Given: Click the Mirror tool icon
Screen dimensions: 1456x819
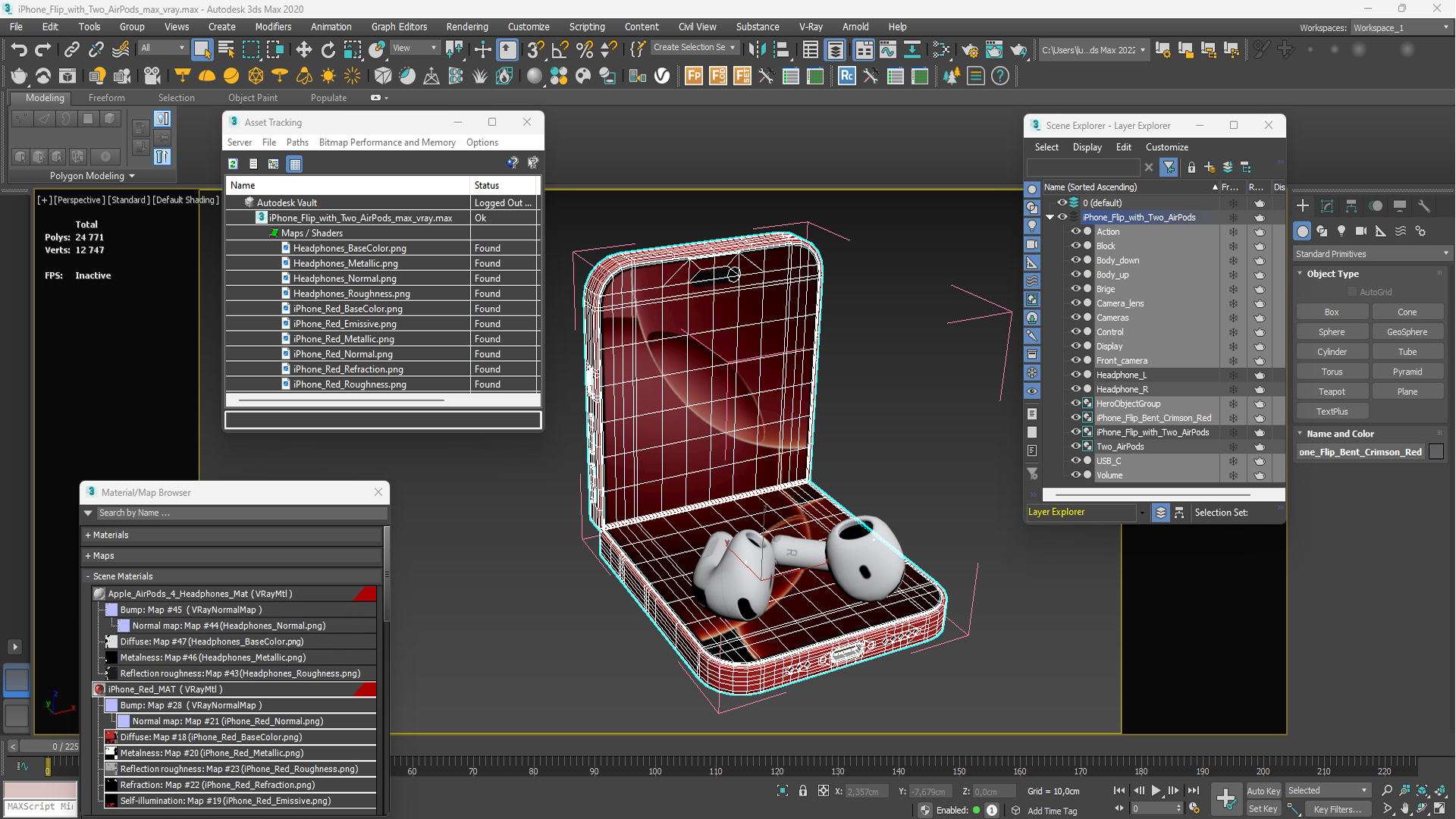Looking at the screenshot, I should click(756, 50).
